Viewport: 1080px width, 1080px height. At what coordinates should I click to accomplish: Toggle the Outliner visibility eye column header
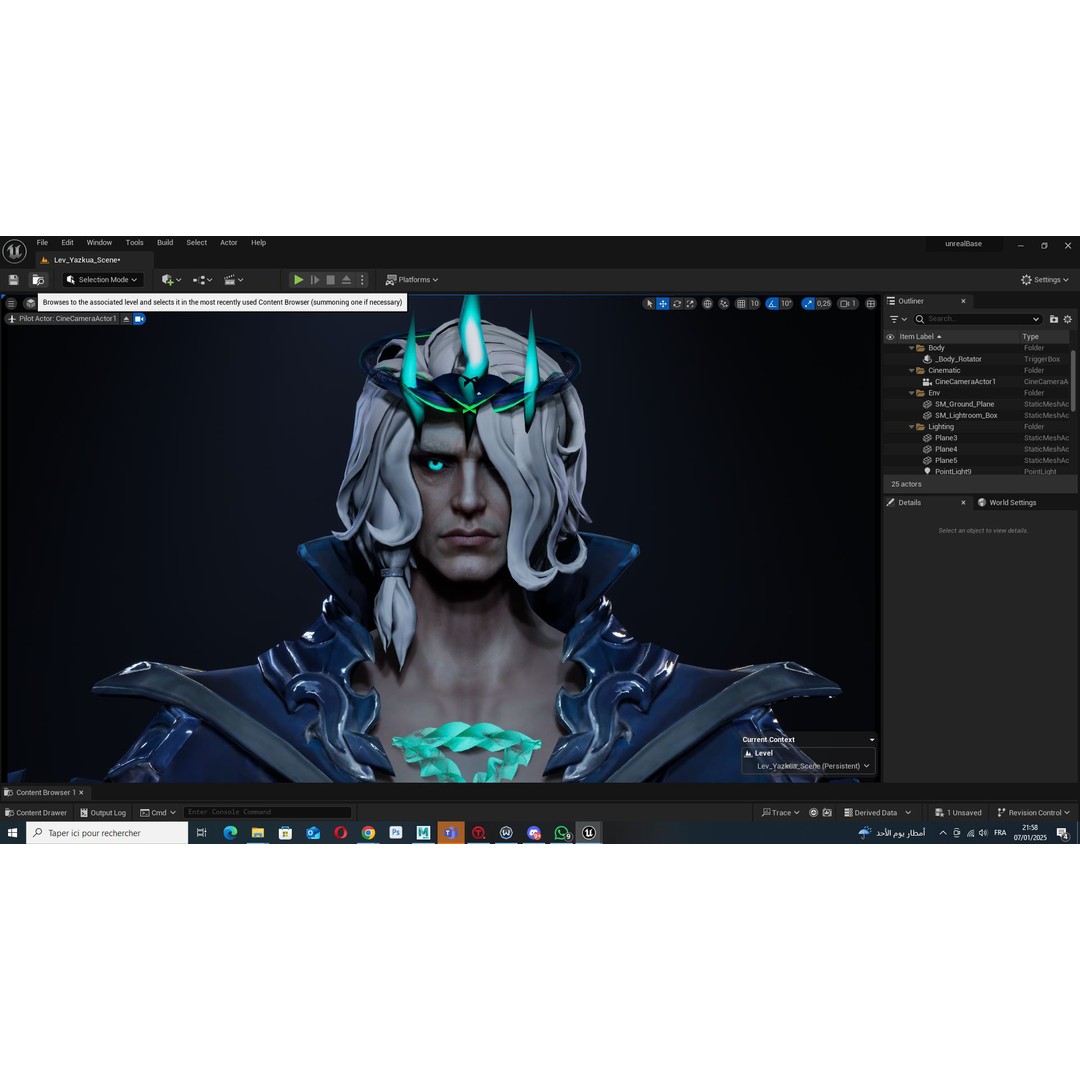[890, 337]
